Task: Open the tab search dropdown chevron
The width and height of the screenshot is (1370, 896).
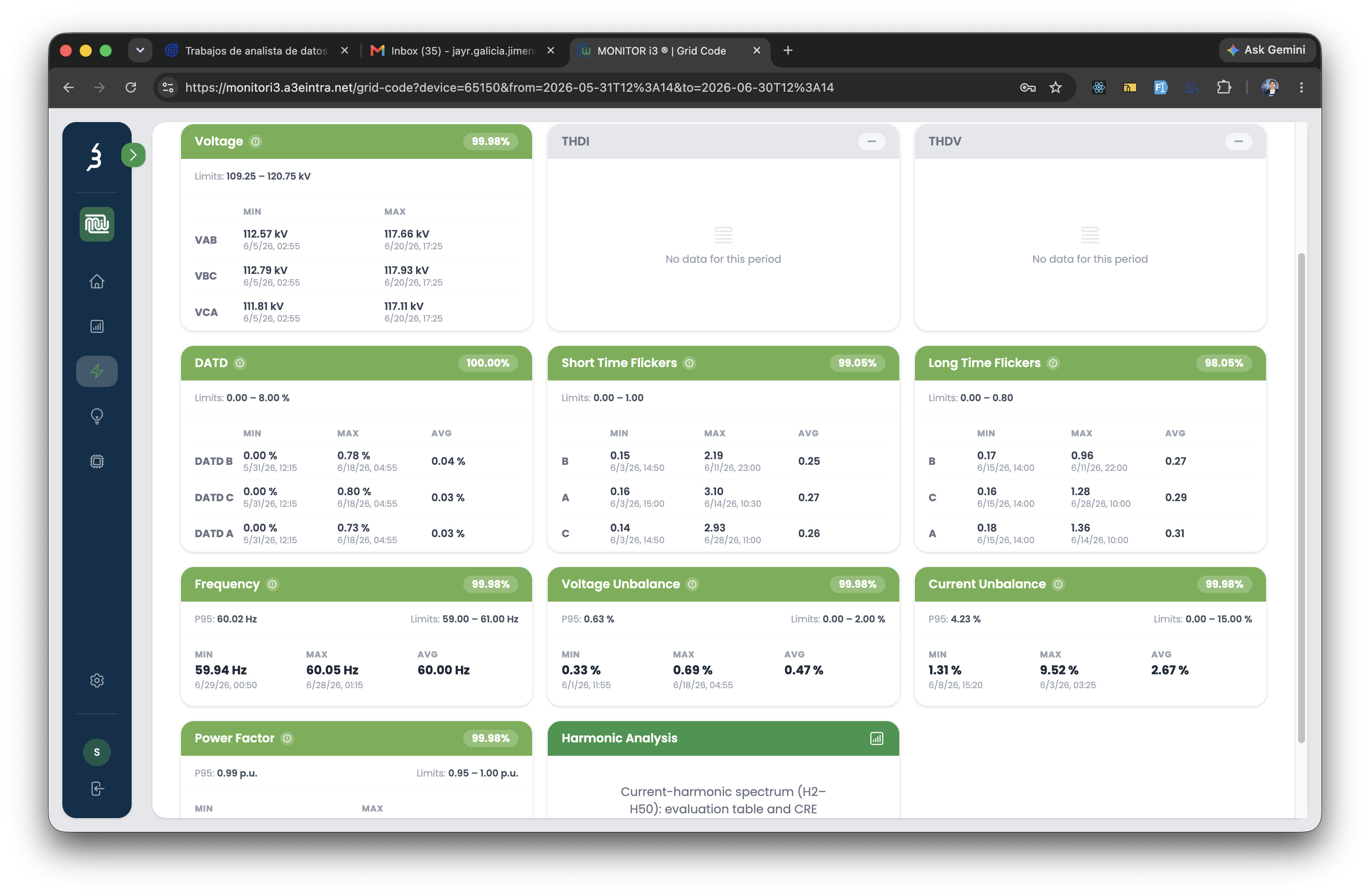Action: [140, 51]
